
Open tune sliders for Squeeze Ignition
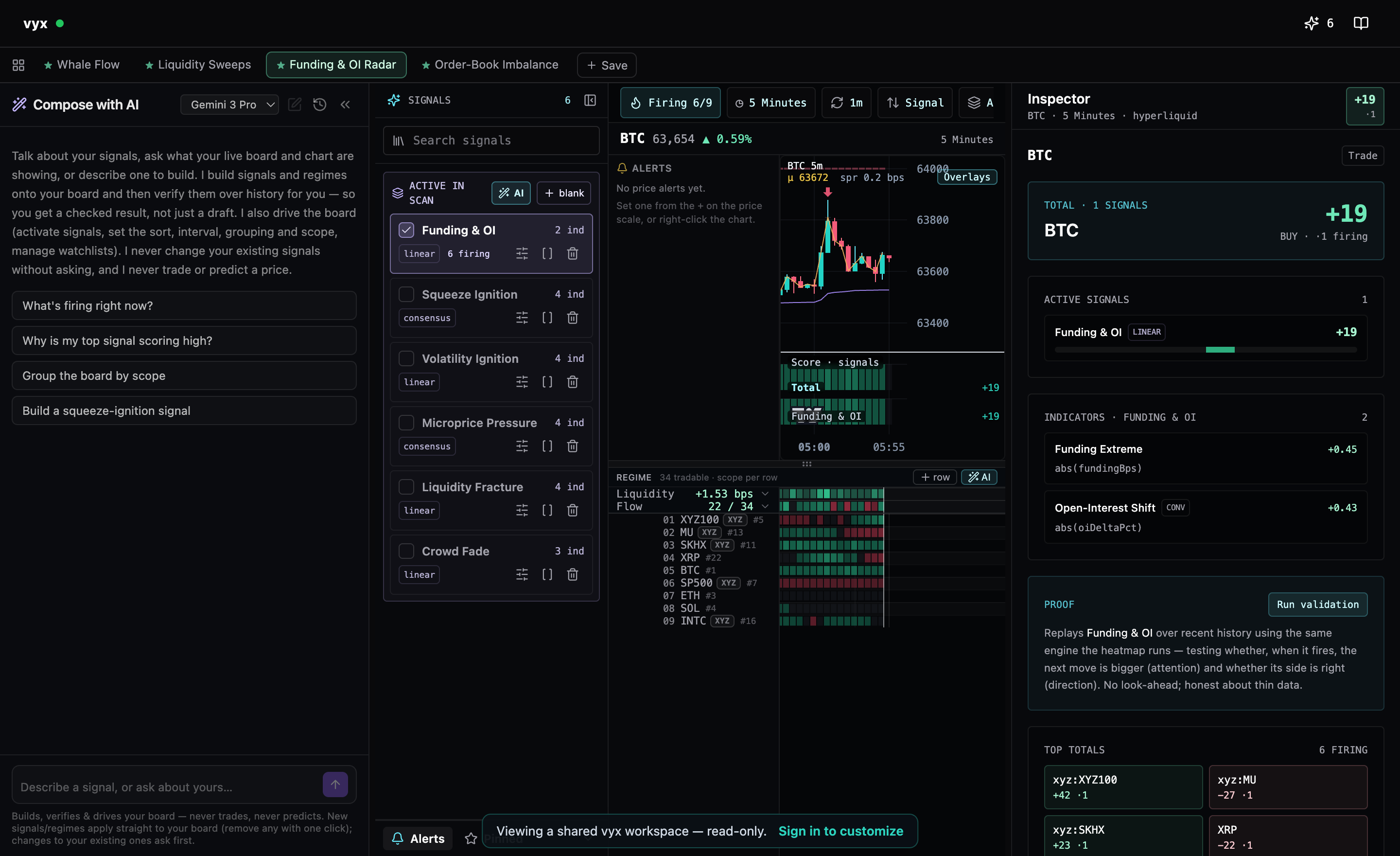click(x=522, y=318)
